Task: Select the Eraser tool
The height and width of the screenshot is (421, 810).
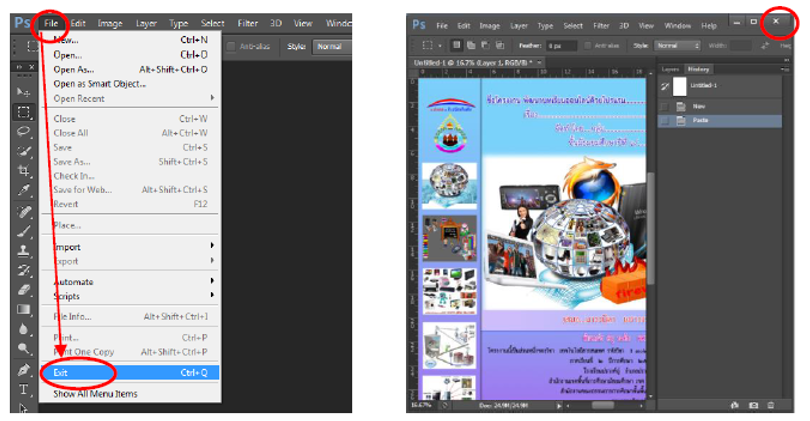Action: 22,290
